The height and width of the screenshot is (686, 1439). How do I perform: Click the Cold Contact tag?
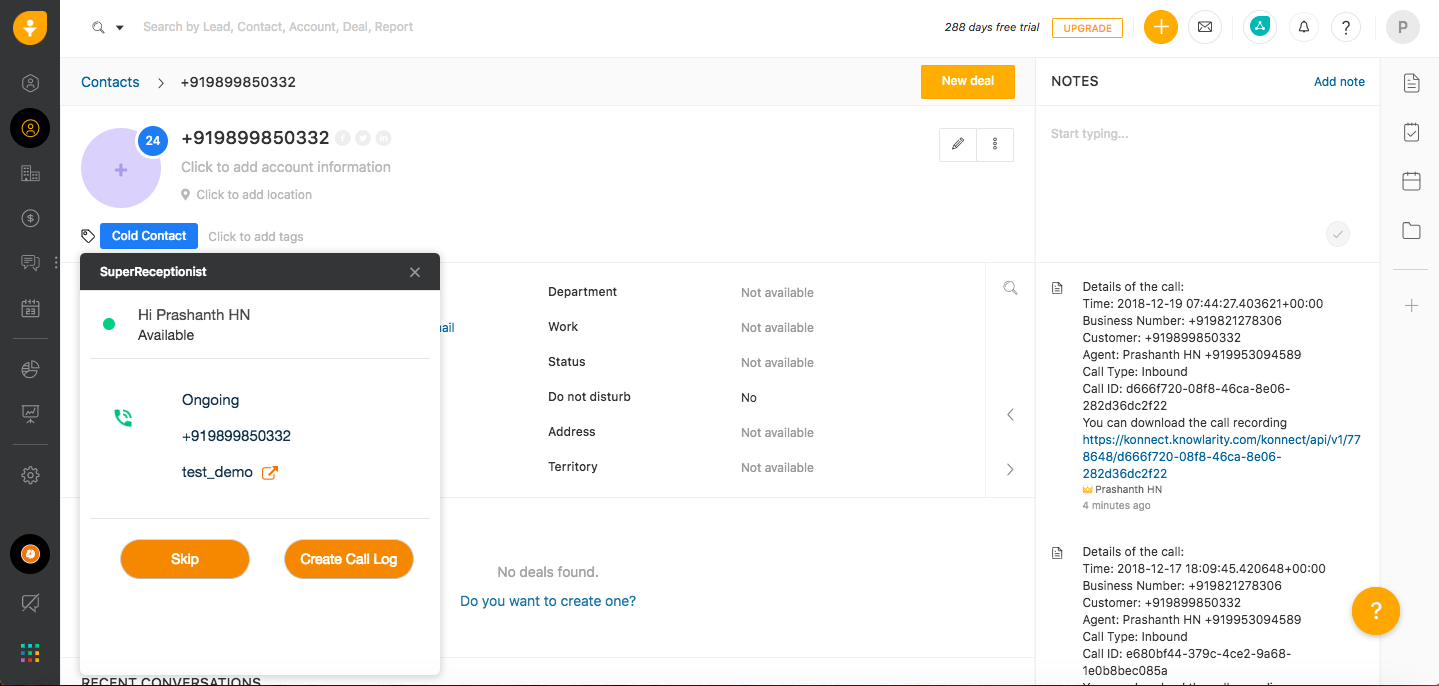point(149,236)
